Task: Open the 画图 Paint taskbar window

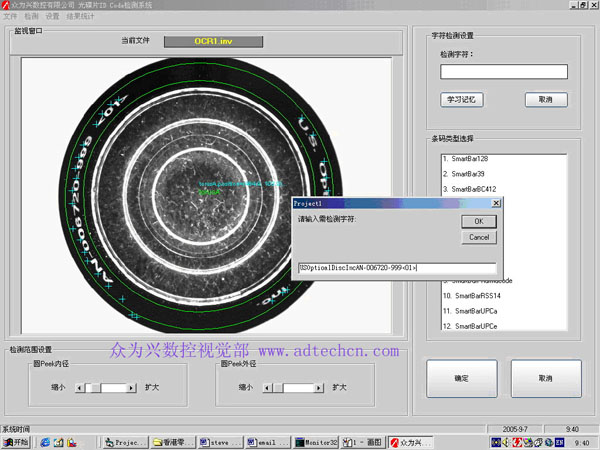Action: 361,441
